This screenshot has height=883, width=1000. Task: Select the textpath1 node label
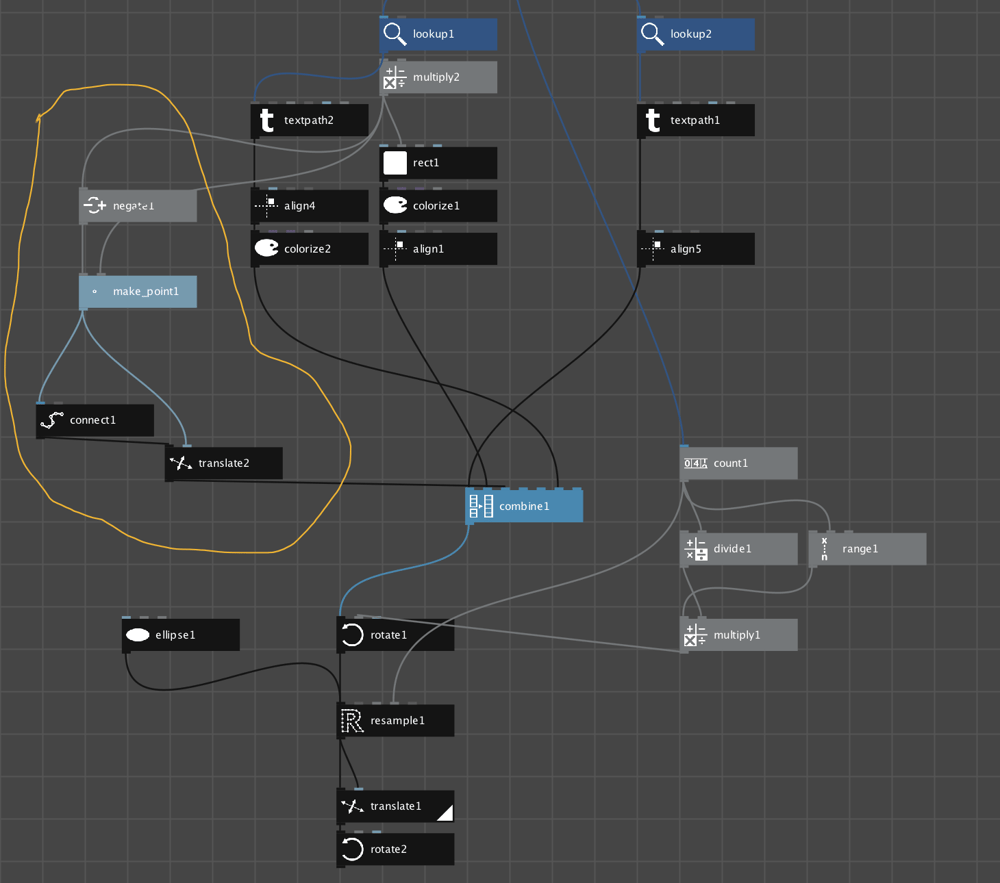tap(695, 120)
